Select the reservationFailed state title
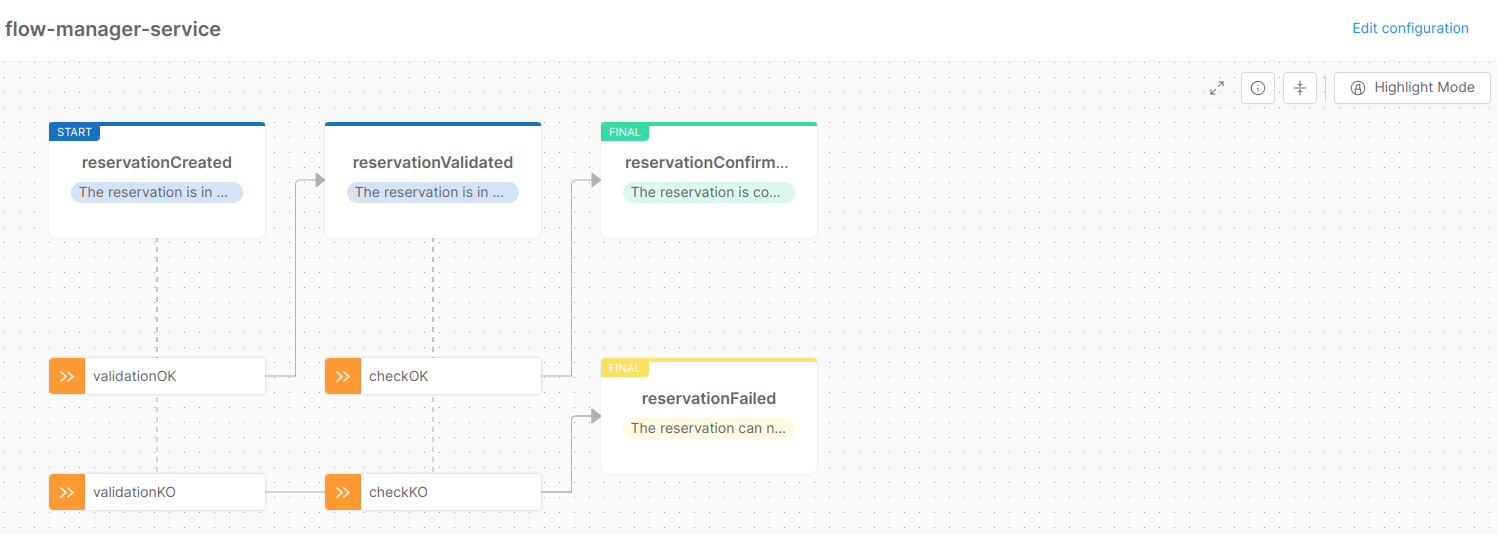 click(709, 398)
